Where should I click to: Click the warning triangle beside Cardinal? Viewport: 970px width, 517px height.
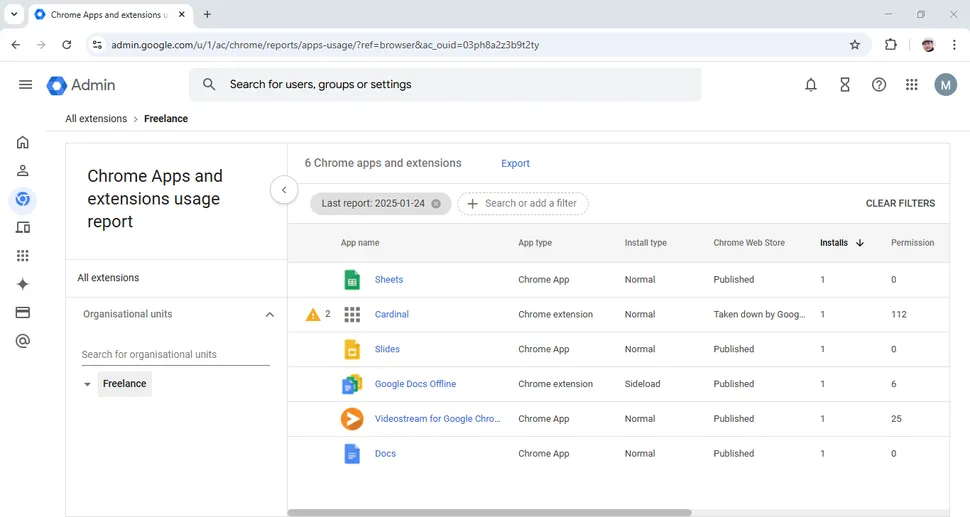(313, 315)
